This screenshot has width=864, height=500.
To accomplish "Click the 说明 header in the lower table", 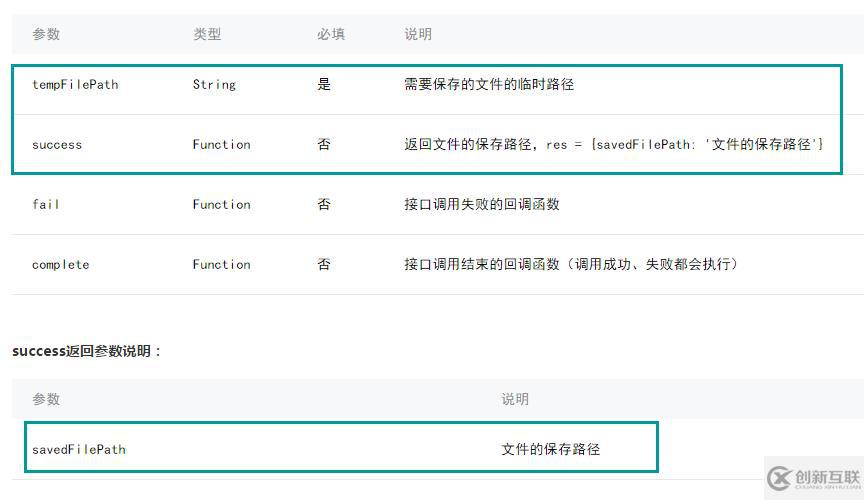I will pyautogui.click(x=515, y=399).
